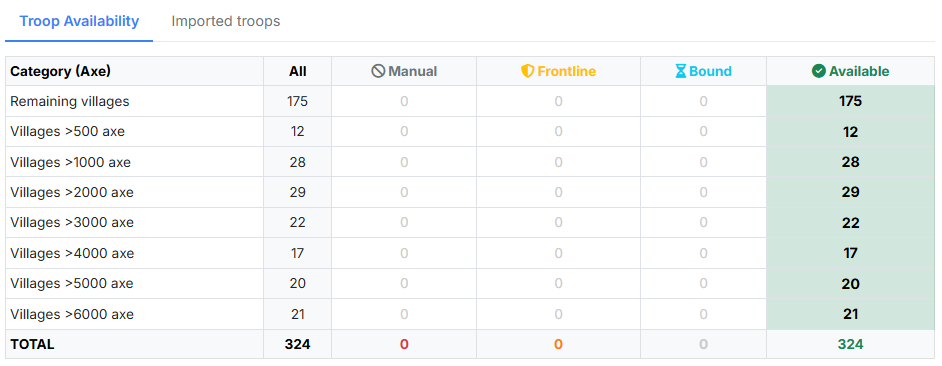Click Available value 21 for >6000 axe

(x=851, y=314)
